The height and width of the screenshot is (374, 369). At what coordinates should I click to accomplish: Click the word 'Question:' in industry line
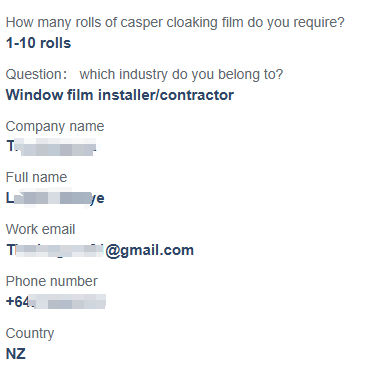(36, 74)
